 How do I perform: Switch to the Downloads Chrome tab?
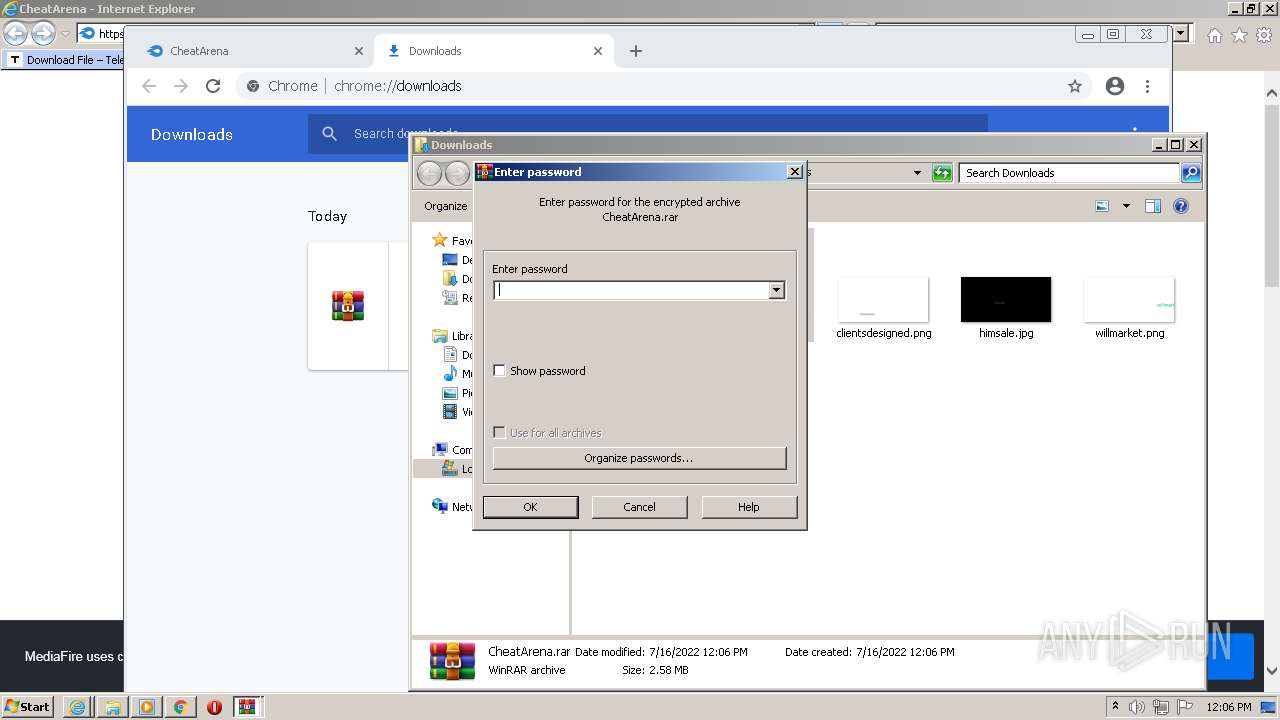tap(492, 51)
